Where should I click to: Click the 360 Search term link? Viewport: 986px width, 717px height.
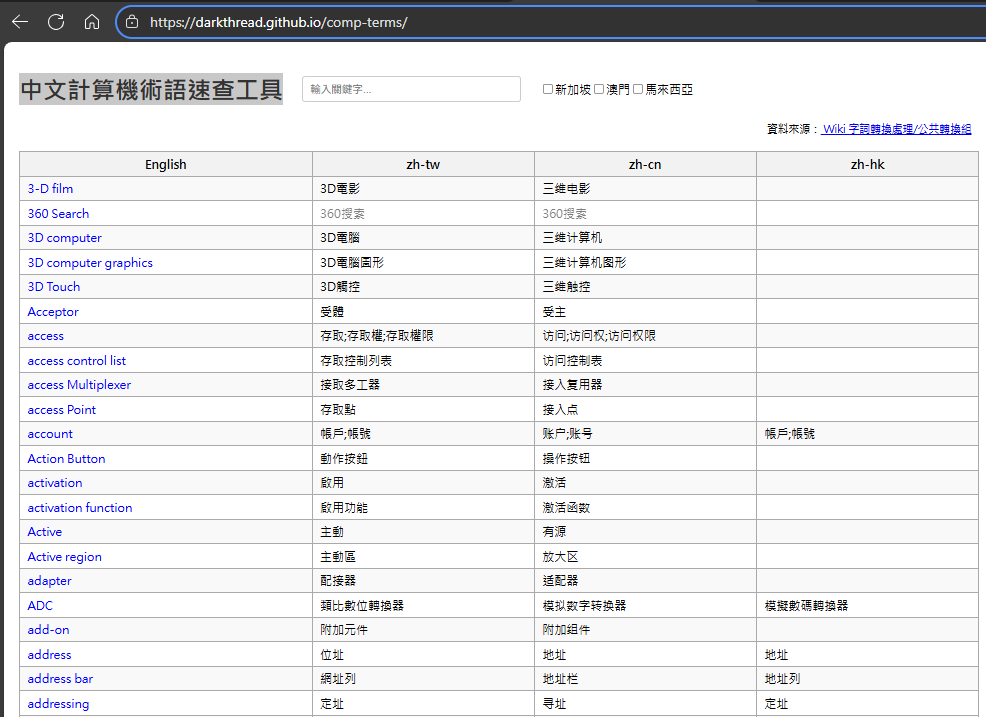[x=58, y=213]
